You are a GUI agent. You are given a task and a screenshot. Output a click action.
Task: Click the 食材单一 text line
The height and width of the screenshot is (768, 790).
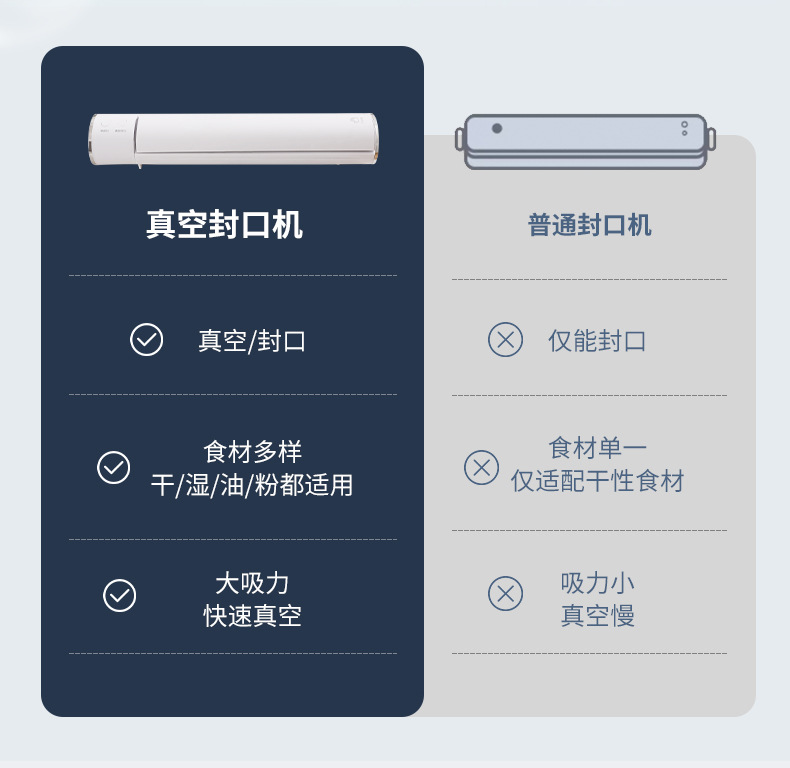(x=597, y=448)
